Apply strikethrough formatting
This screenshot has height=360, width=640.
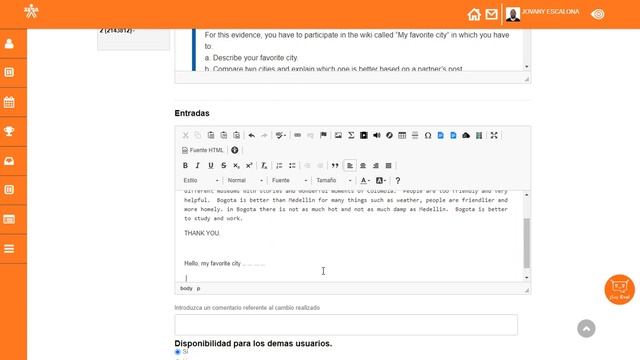point(224,165)
